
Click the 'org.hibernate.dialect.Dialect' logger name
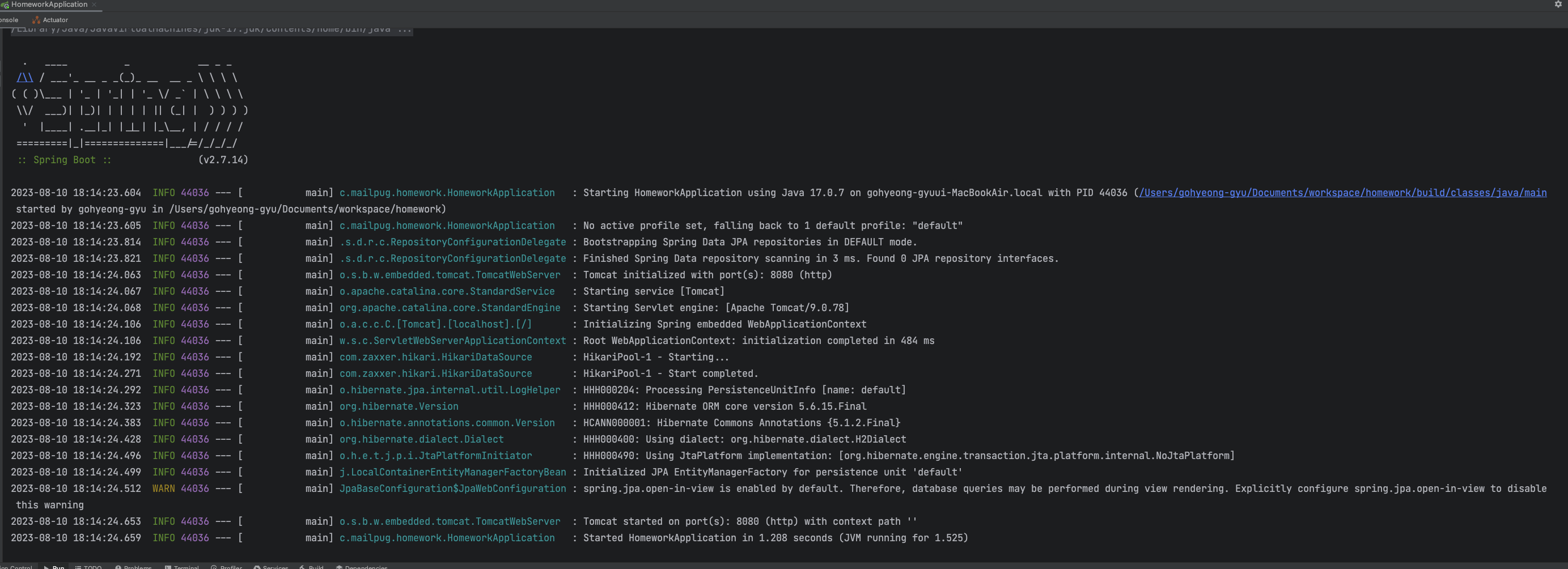pos(421,439)
